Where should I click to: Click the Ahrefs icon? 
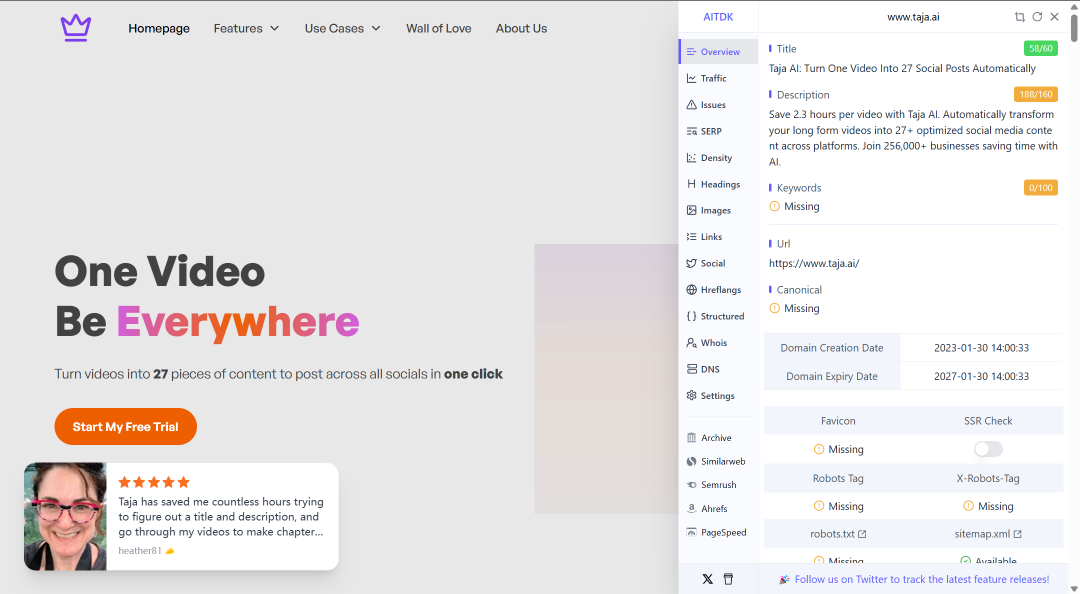tap(692, 509)
